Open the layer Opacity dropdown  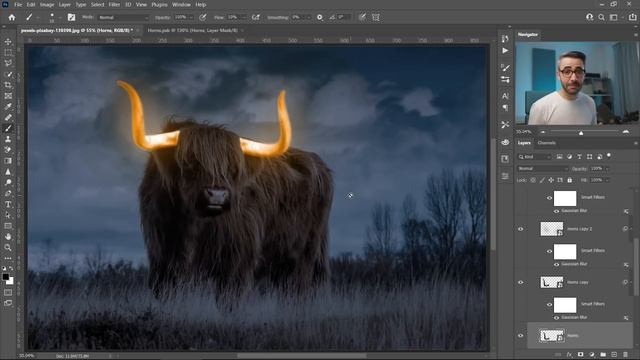[x=607, y=169]
